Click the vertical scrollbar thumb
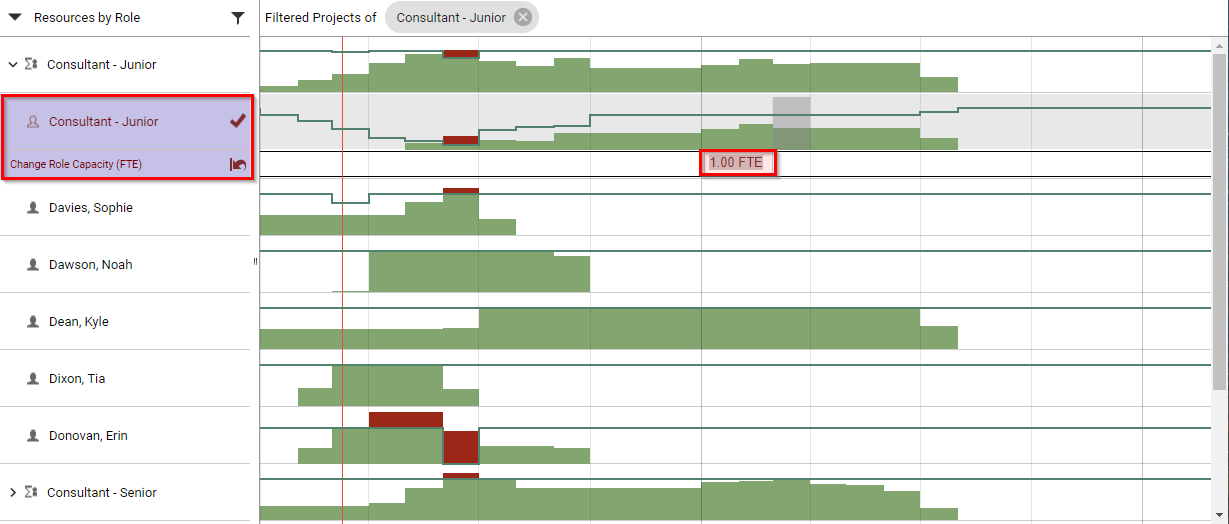 (1220, 220)
